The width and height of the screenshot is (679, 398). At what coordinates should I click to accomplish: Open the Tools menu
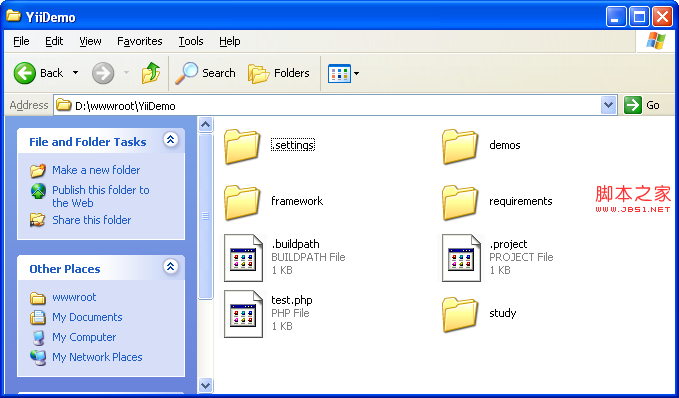tap(191, 41)
